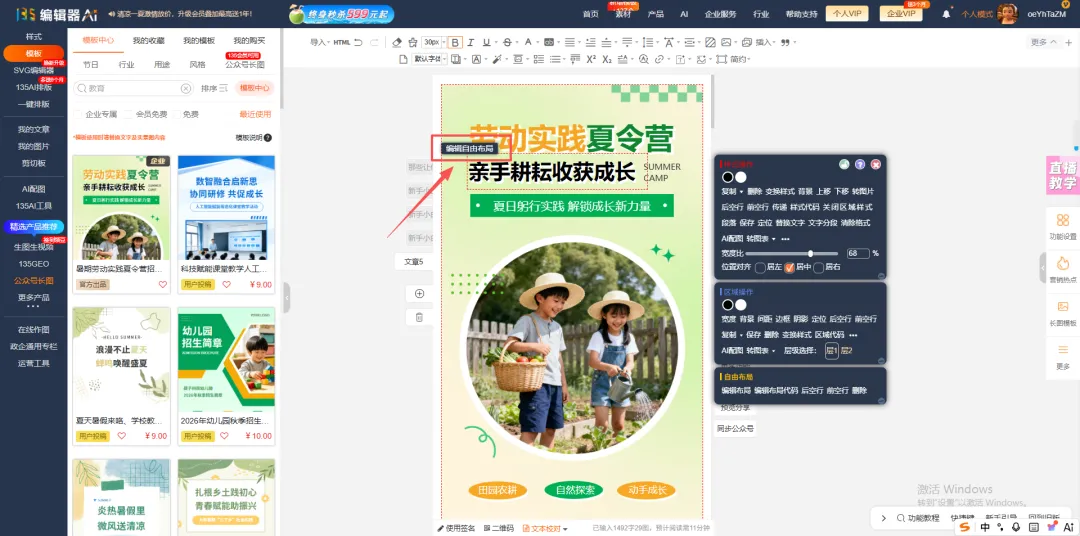Screen dimensions: 1080x536
Task: Close the floating style panel with the red X
Action: [x=875, y=164]
